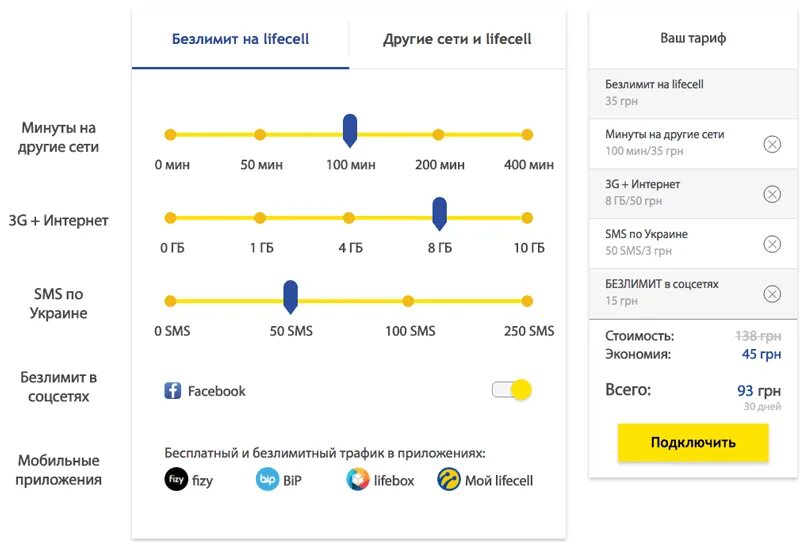This screenshot has height=542, width=800.
Task: Select 250 SMS on SMS slider
Action: pyautogui.click(x=528, y=301)
